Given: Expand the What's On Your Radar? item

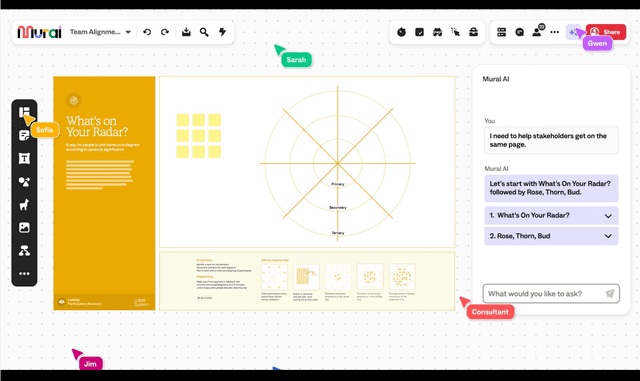Looking at the screenshot, I should tap(551, 216).
